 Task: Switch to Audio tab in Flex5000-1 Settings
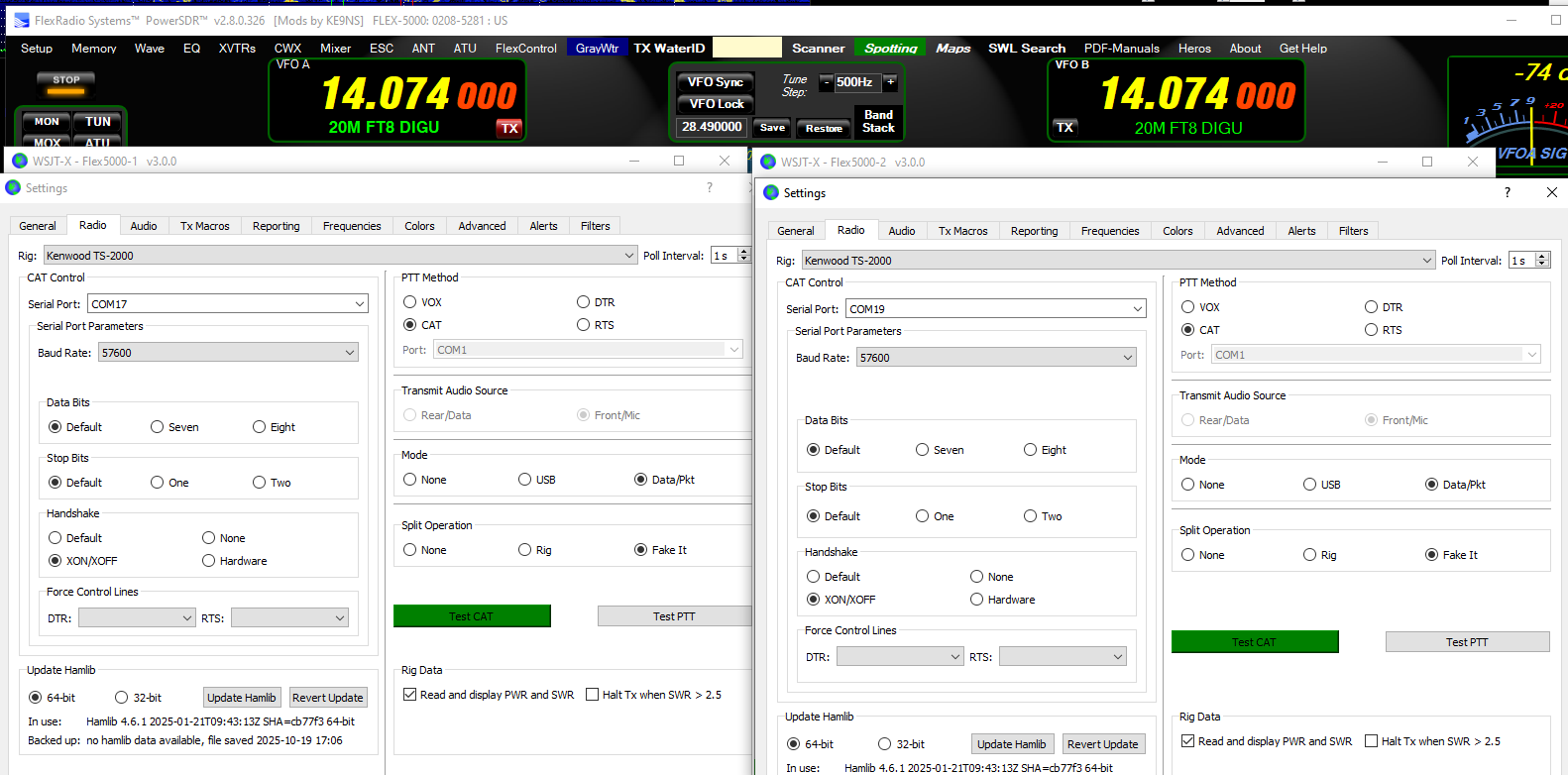144,226
